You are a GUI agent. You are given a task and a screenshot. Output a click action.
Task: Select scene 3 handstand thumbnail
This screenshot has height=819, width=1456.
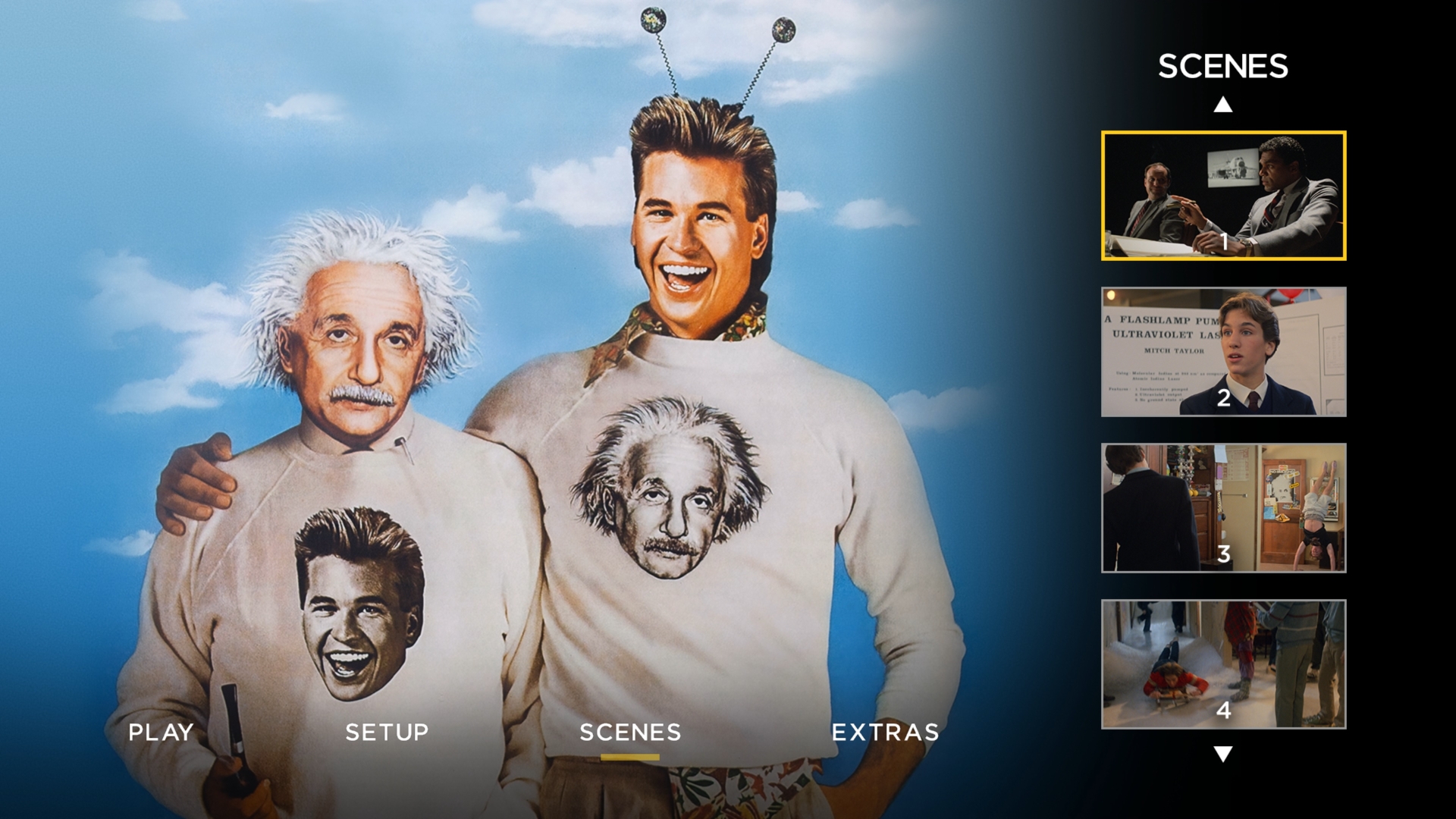tap(1224, 508)
